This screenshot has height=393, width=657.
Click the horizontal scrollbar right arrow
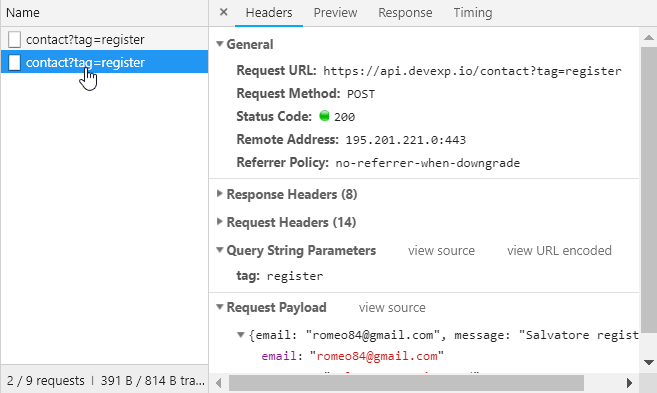(x=629, y=383)
